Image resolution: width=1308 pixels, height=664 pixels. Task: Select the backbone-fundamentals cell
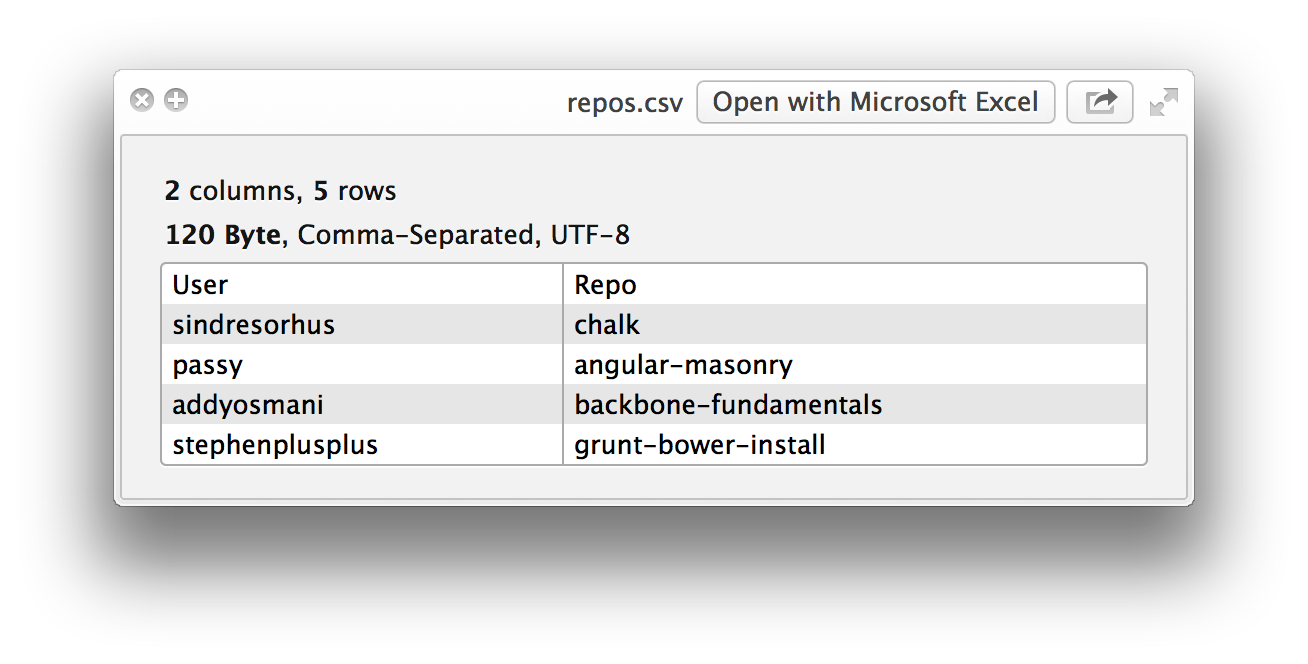pyautogui.click(x=728, y=405)
